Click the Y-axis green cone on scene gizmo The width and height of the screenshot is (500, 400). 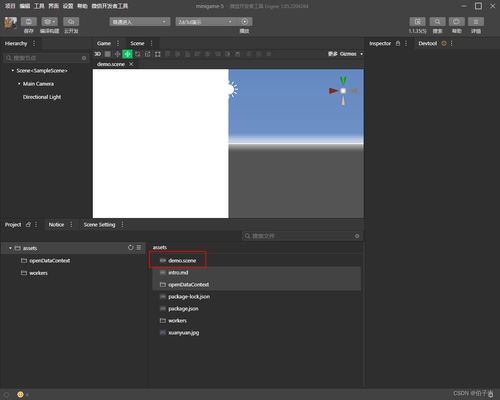coord(343,81)
